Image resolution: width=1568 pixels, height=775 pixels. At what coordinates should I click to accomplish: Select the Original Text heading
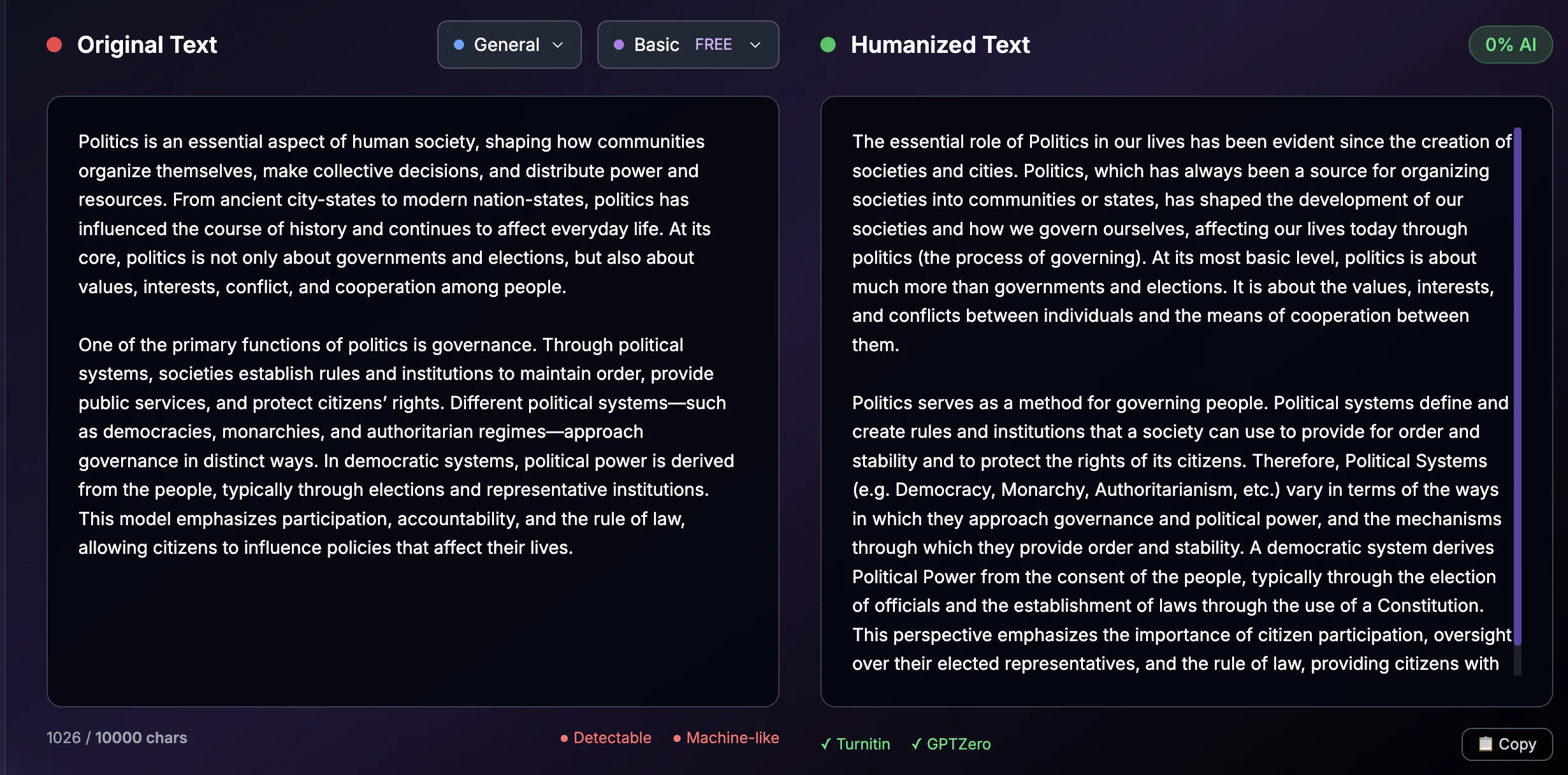(x=147, y=45)
